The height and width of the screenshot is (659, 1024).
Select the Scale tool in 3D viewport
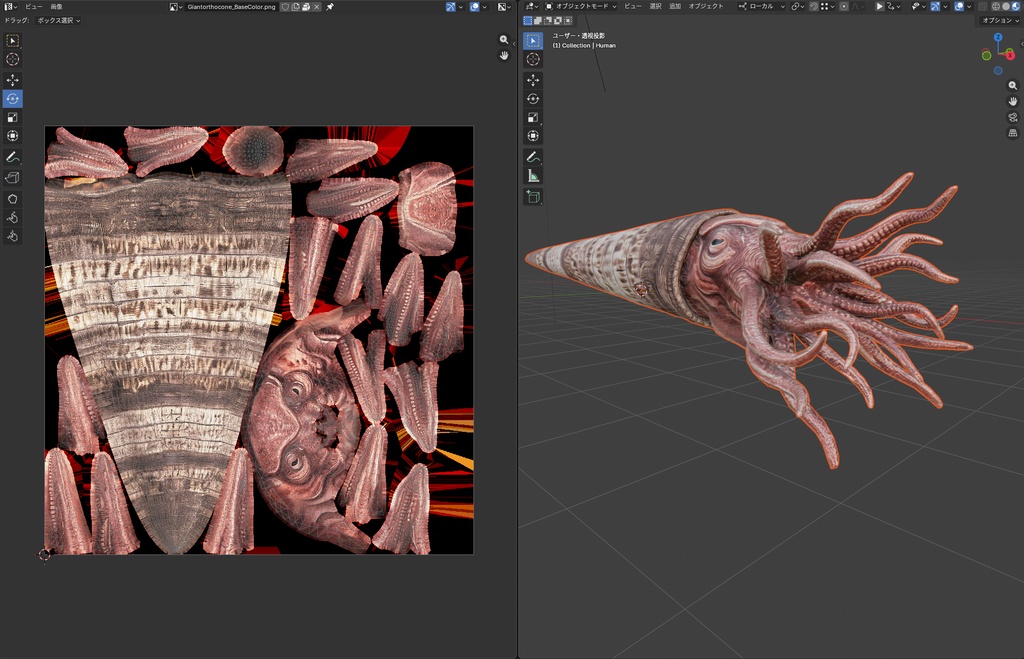[x=533, y=118]
